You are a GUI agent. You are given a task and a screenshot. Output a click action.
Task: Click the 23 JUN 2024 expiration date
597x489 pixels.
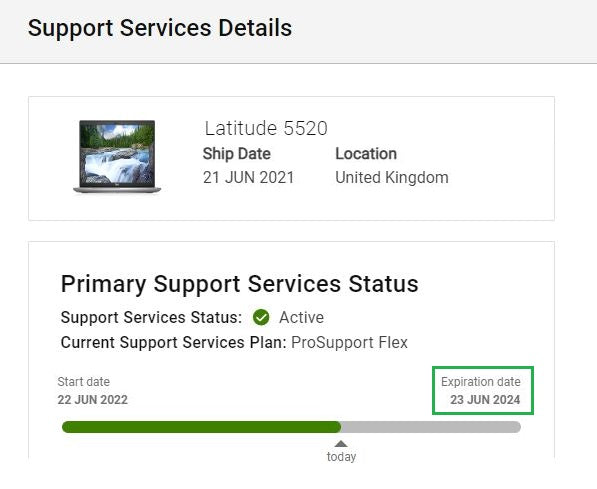[x=485, y=400]
